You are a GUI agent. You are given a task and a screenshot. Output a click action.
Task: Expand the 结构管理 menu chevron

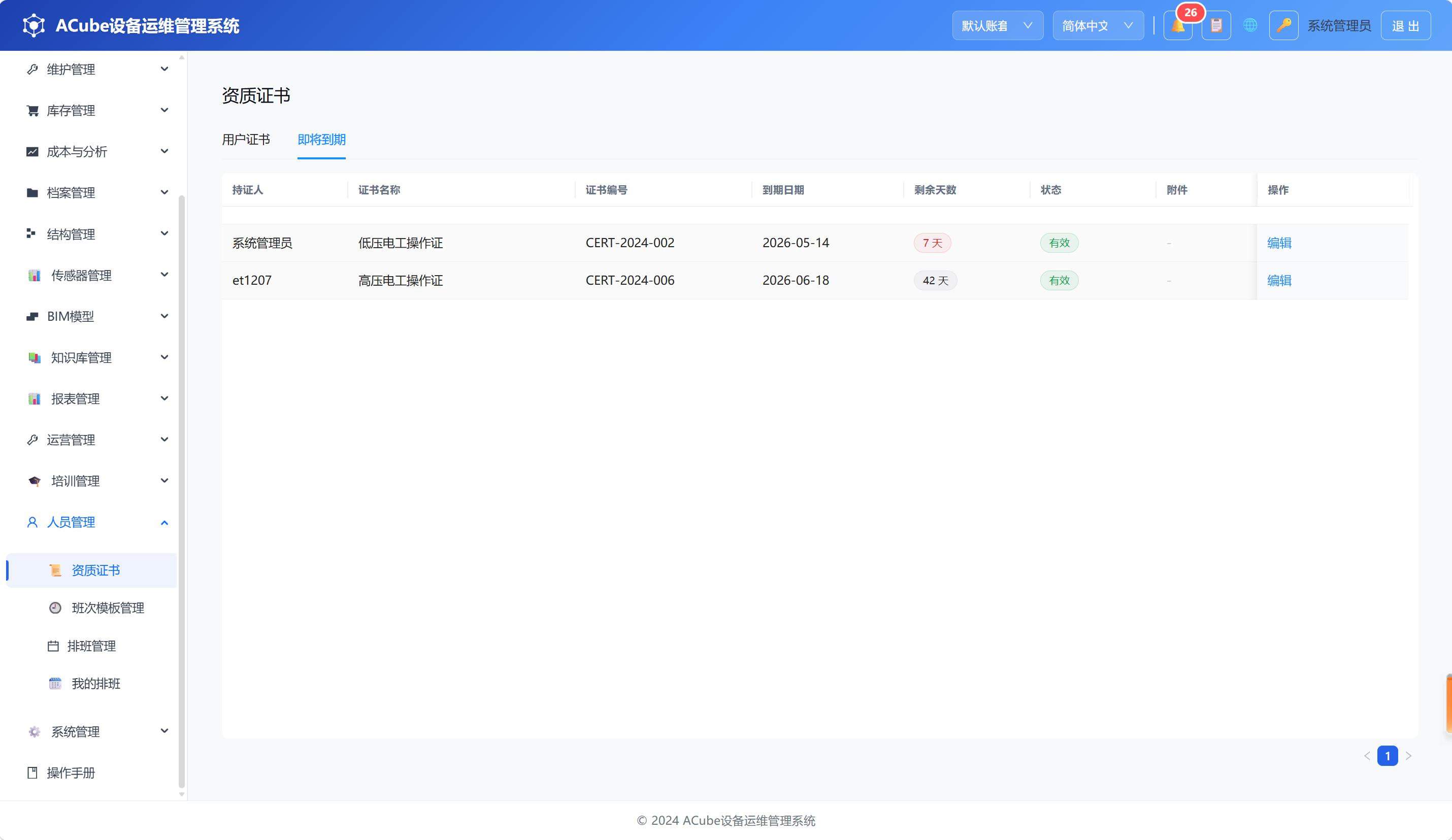pyautogui.click(x=164, y=233)
